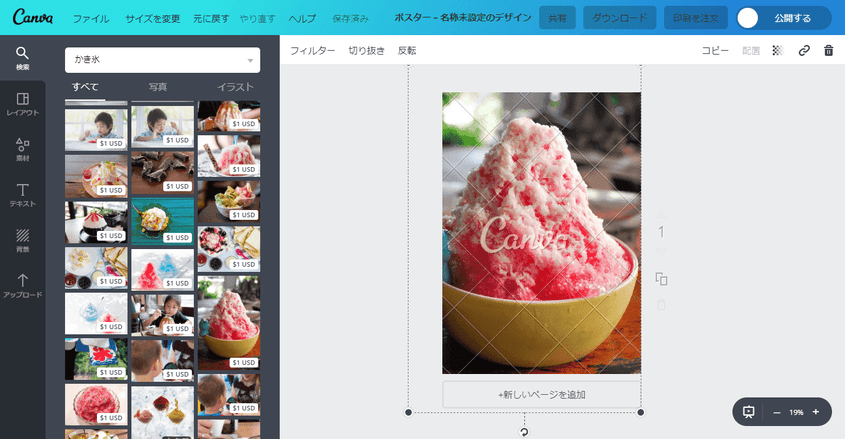
Task: Open the サイズを変更 menu
Action: (153, 18)
